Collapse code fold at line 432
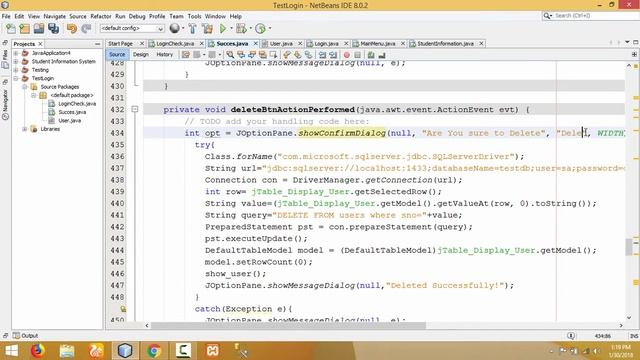The height and width of the screenshot is (360, 640). click(135, 109)
